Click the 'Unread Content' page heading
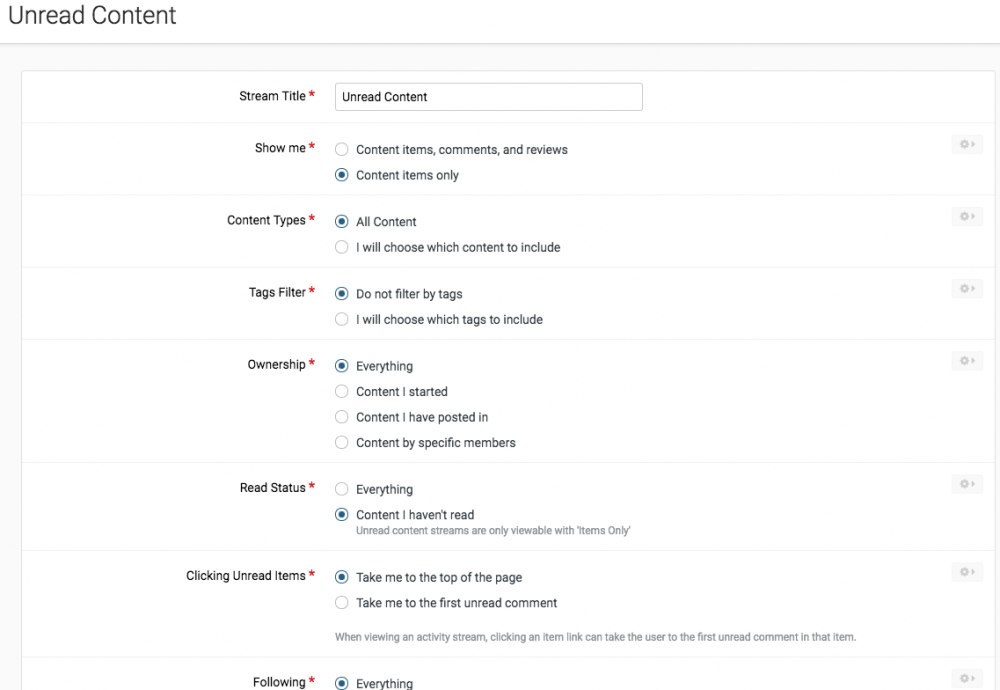Screen dimensions: 1000x690 92,15
